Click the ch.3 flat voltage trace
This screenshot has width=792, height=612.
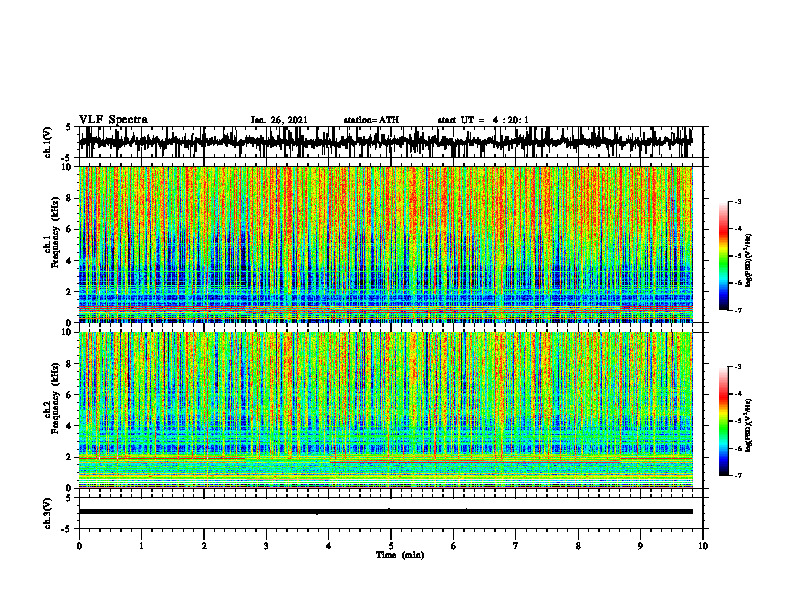(x=385, y=512)
